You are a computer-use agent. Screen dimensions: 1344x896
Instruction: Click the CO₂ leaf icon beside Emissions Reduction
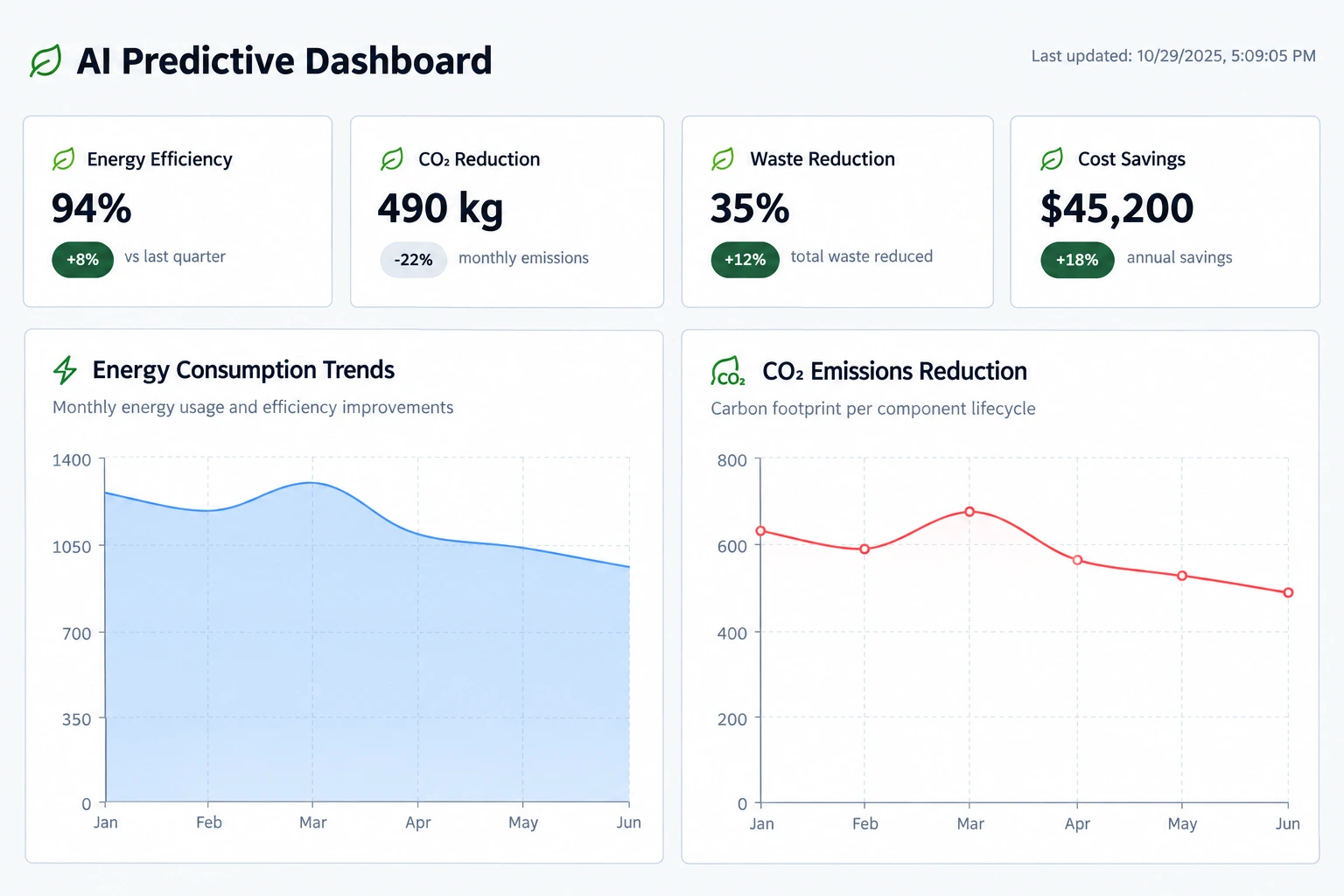tap(728, 371)
